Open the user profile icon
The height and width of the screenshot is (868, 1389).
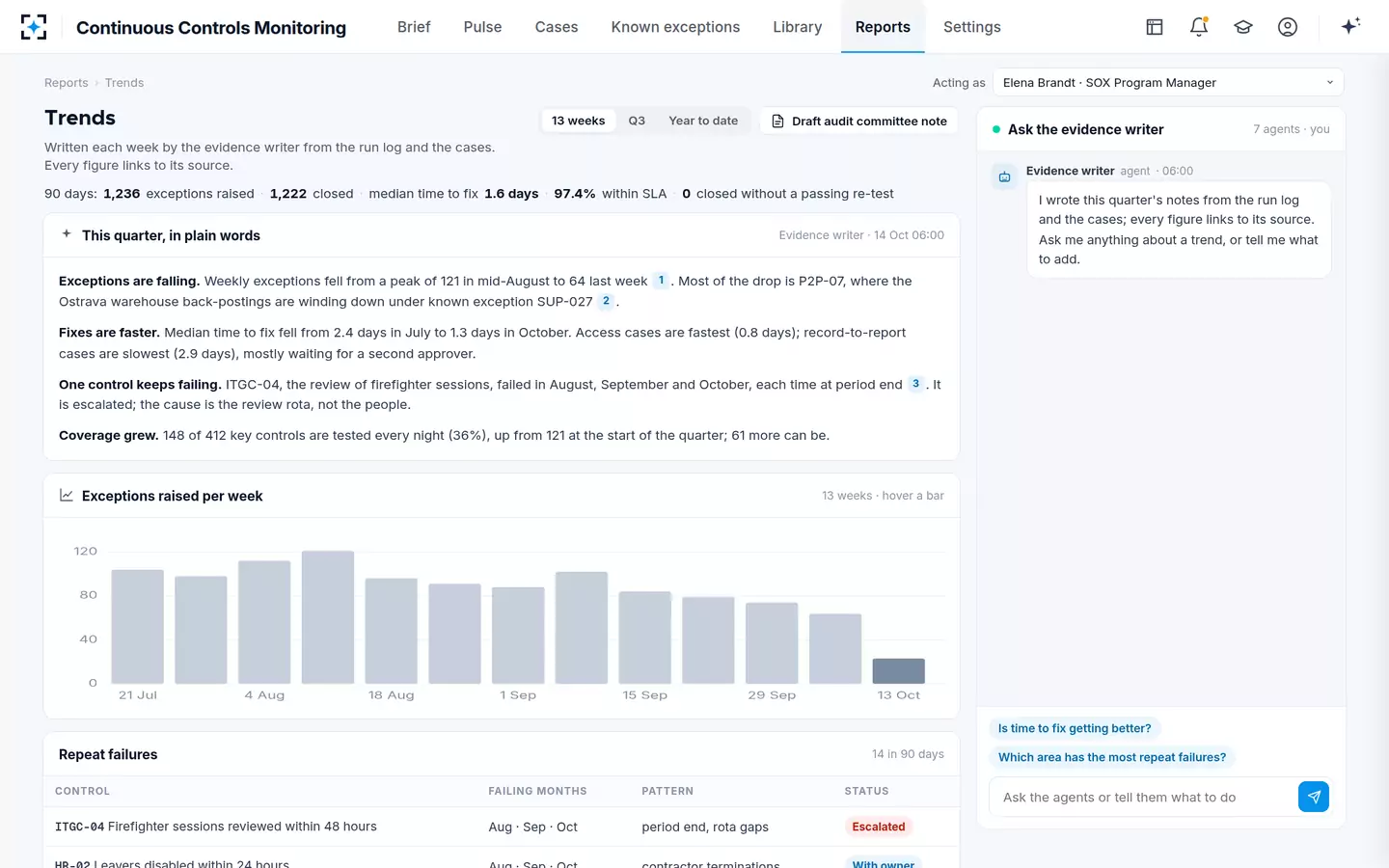1288,27
